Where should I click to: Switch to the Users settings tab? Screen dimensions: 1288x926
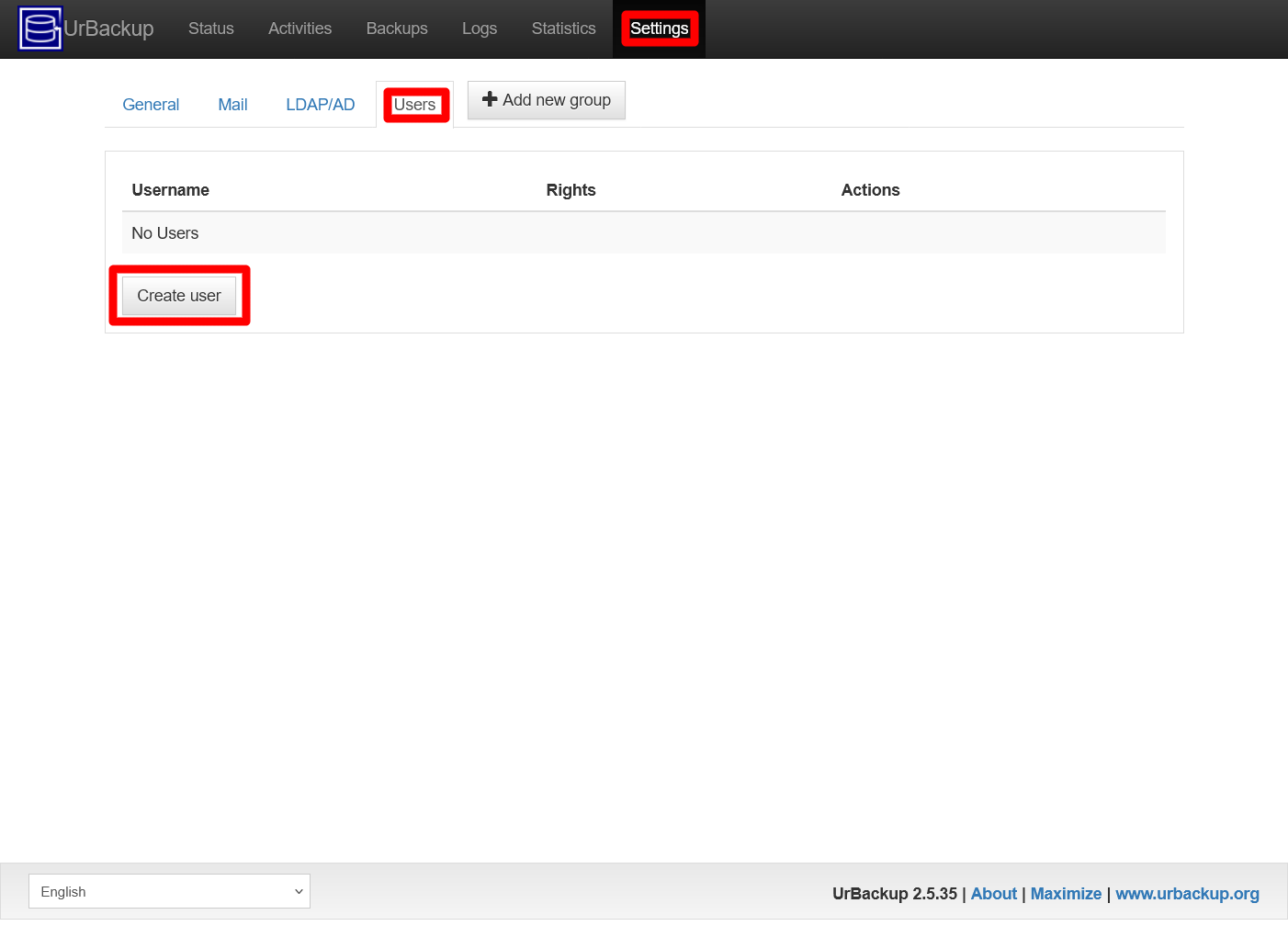(414, 104)
